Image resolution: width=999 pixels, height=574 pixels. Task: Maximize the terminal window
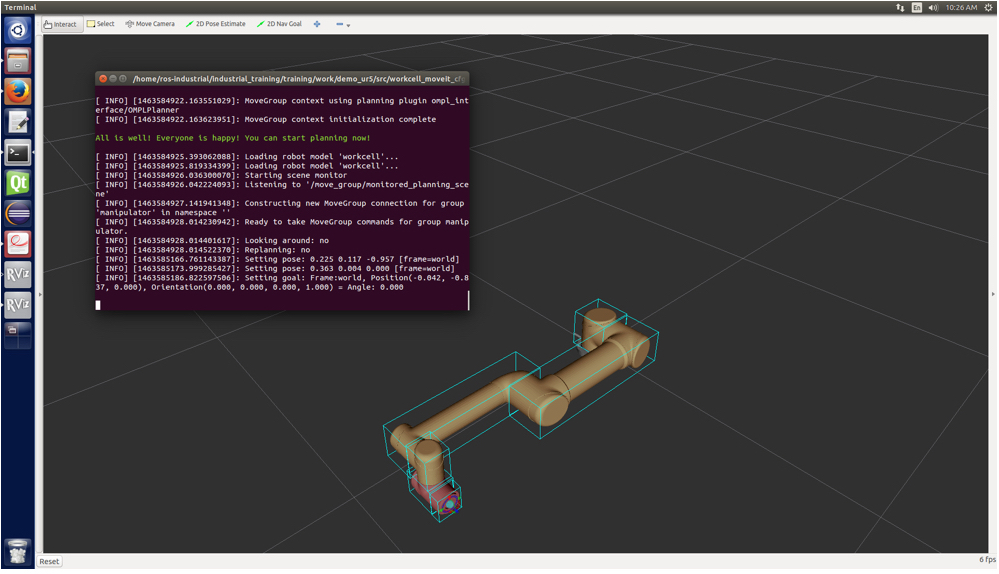pos(123,78)
